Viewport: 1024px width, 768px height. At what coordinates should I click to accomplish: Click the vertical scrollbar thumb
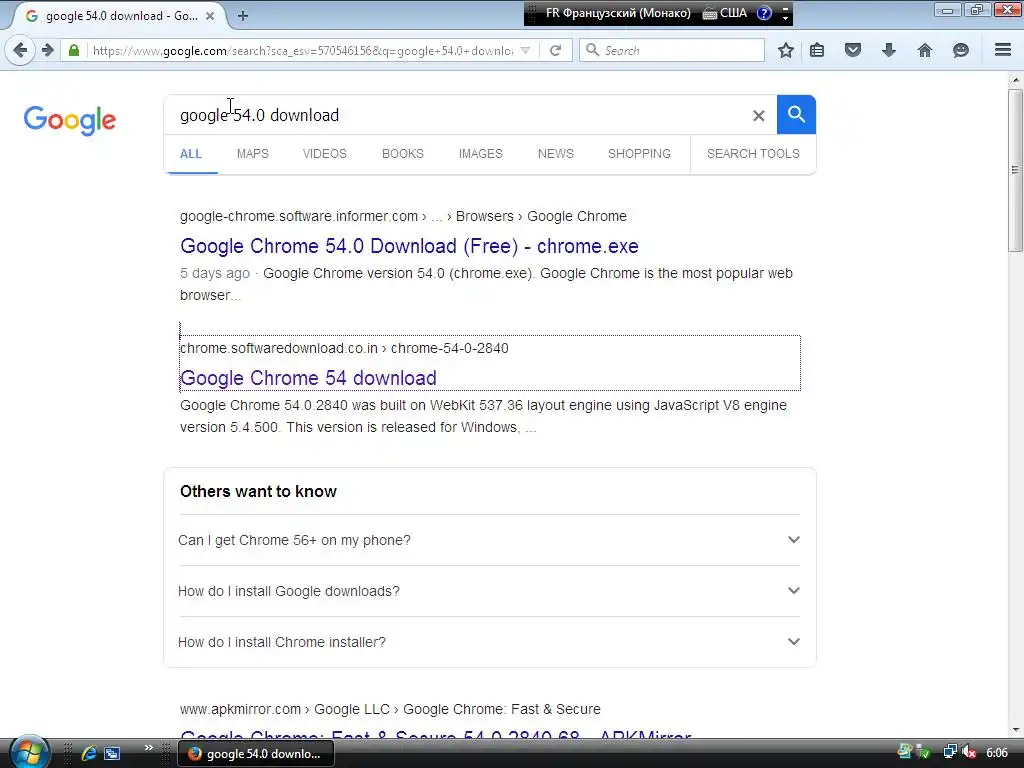(x=1015, y=170)
